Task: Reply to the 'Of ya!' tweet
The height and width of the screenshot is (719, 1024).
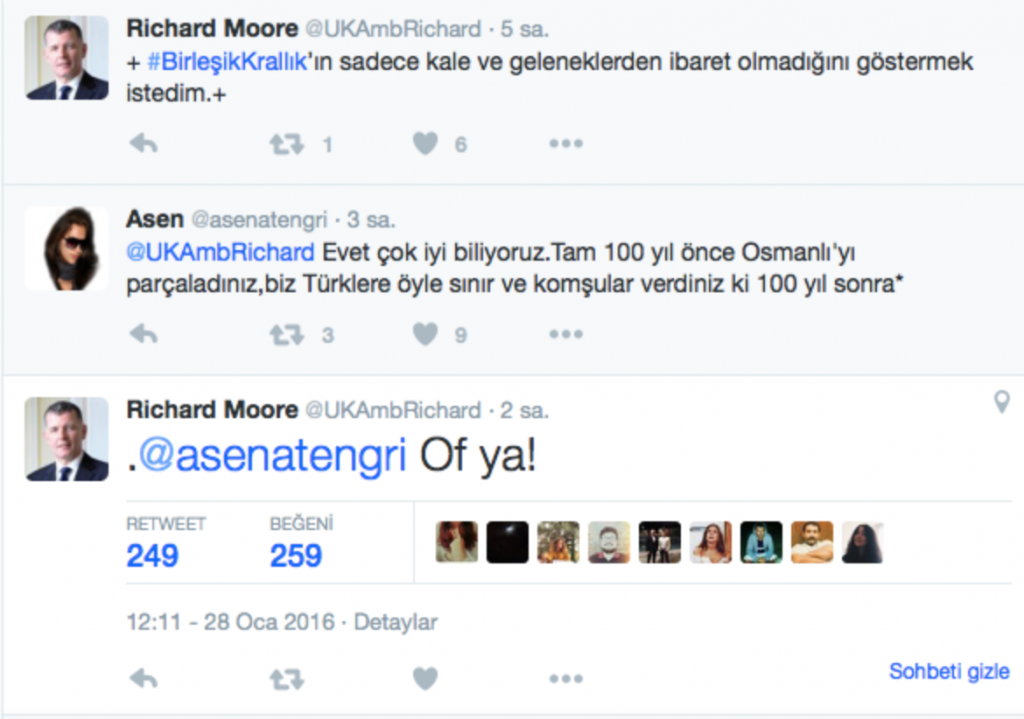Action: click(144, 679)
